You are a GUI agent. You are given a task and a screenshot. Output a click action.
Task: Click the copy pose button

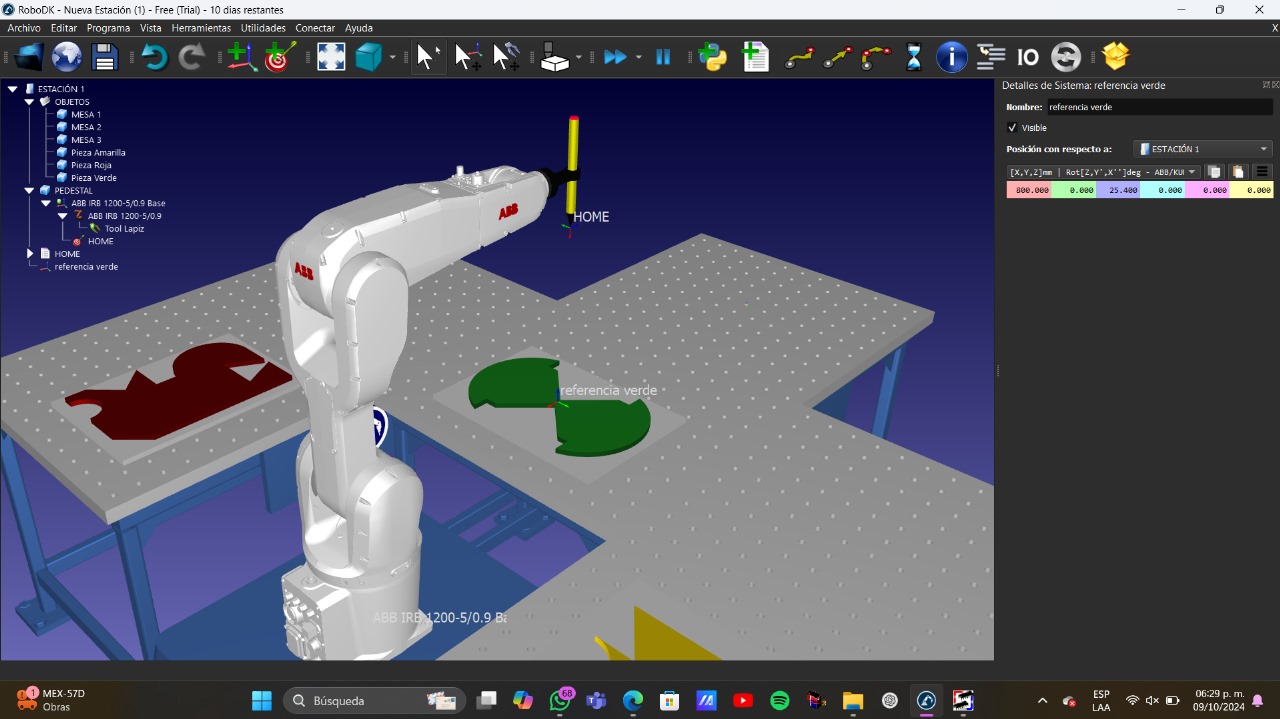[1214, 172]
